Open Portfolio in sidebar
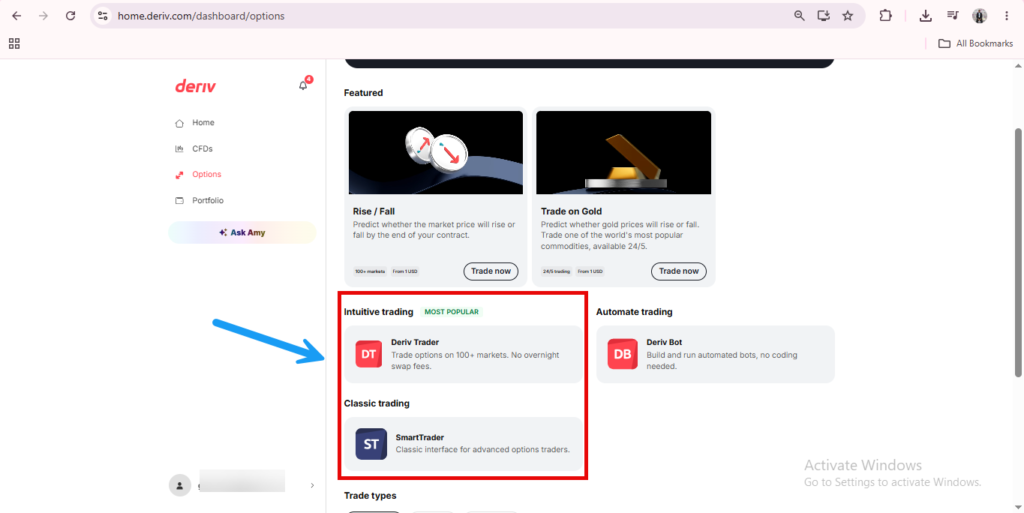This screenshot has width=1024, height=513. [208, 200]
